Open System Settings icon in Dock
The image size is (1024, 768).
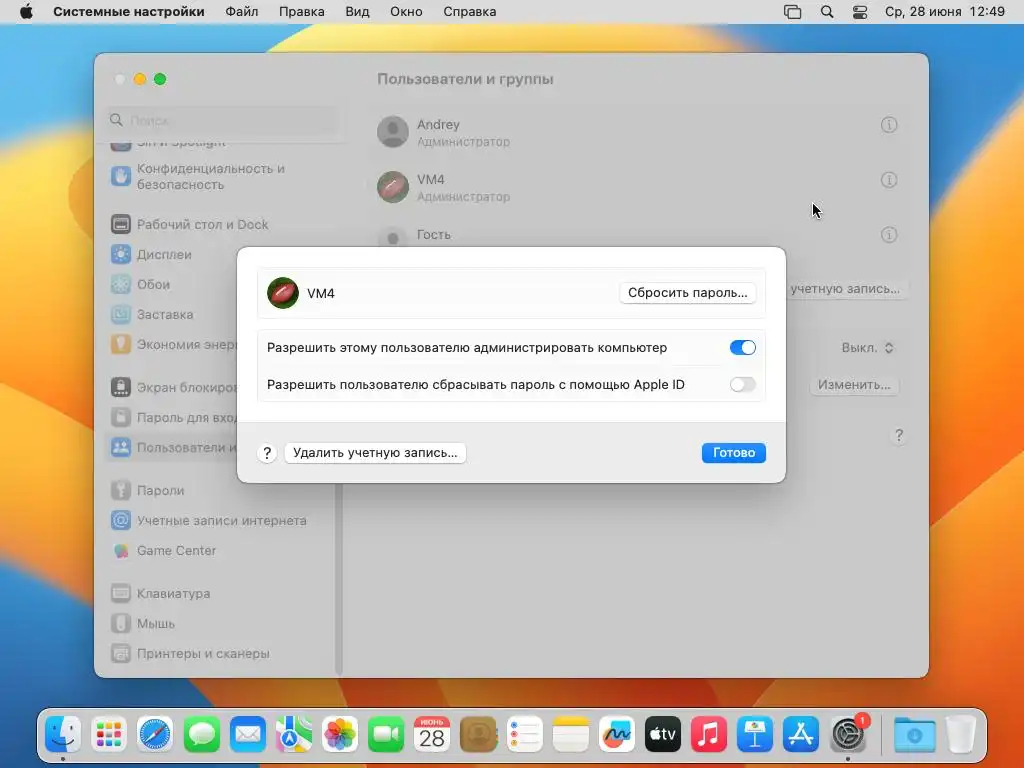pos(848,734)
